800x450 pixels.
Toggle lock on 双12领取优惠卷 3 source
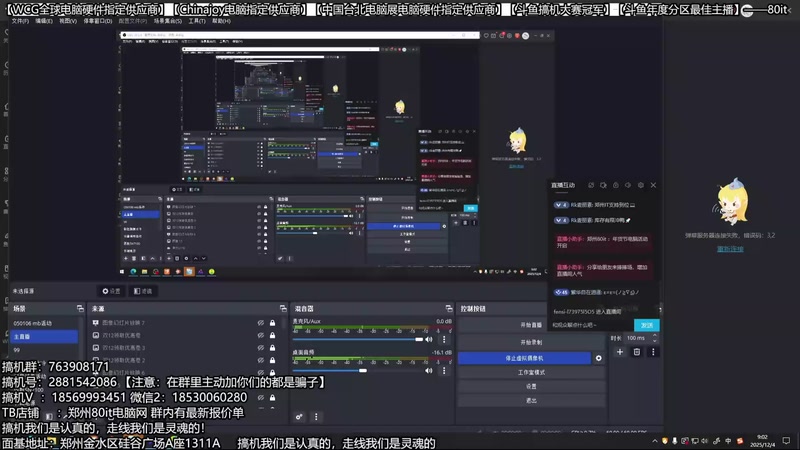click(272, 347)
